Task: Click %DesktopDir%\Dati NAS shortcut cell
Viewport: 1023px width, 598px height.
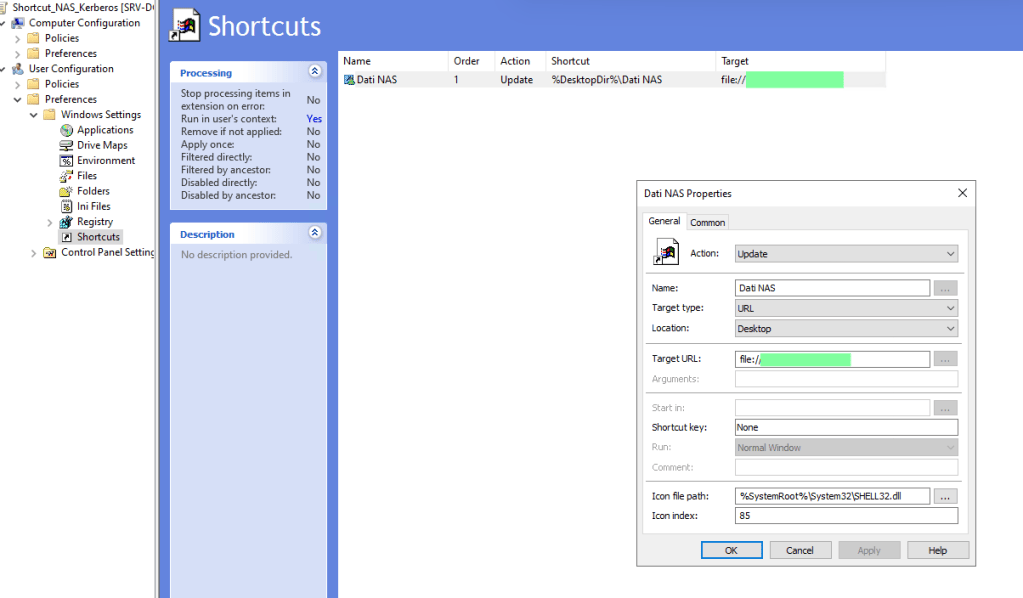Action: click(606, 80)
